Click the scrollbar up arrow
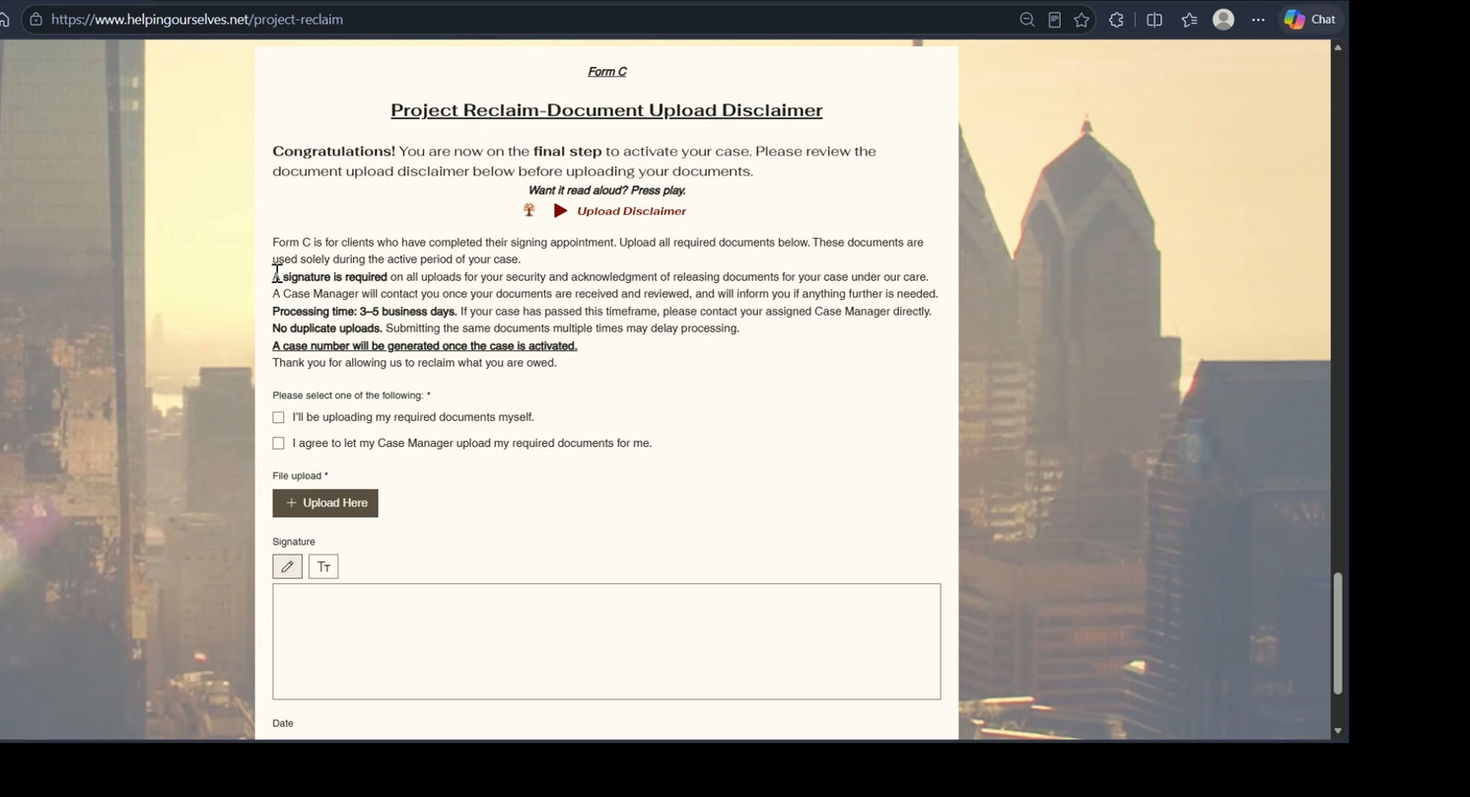Viewport: 1470px width, 797px height. click(x=1338, y=47)
